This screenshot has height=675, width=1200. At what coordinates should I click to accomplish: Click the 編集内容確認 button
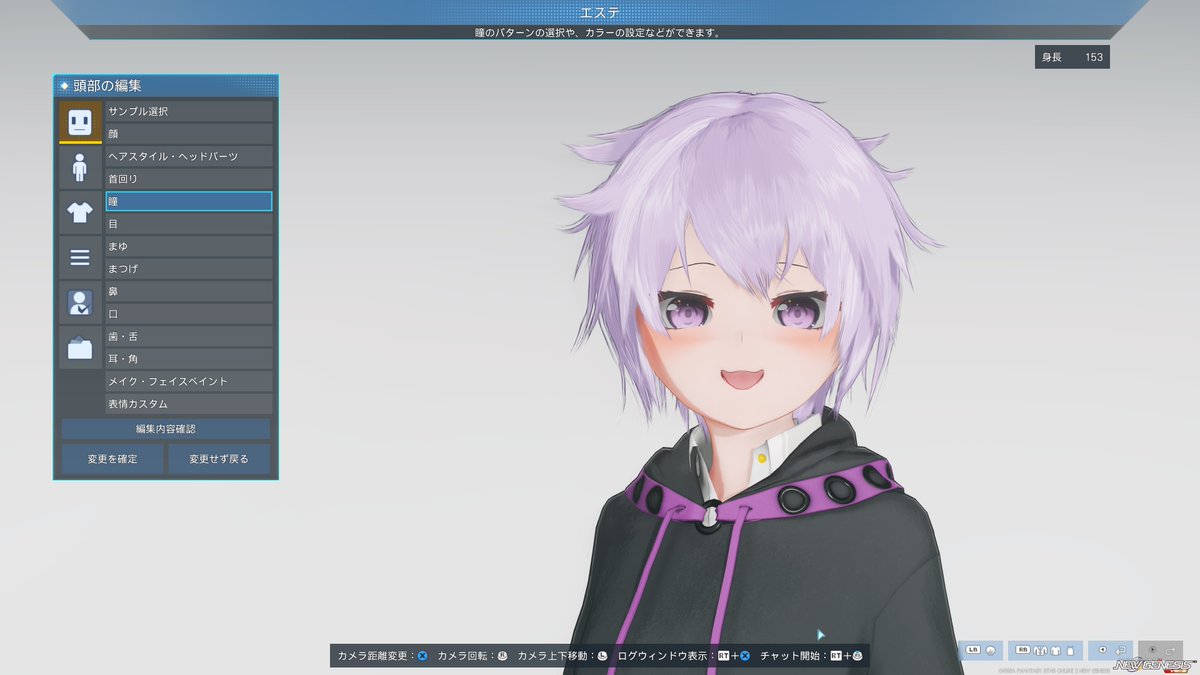(x=166, y=429)
